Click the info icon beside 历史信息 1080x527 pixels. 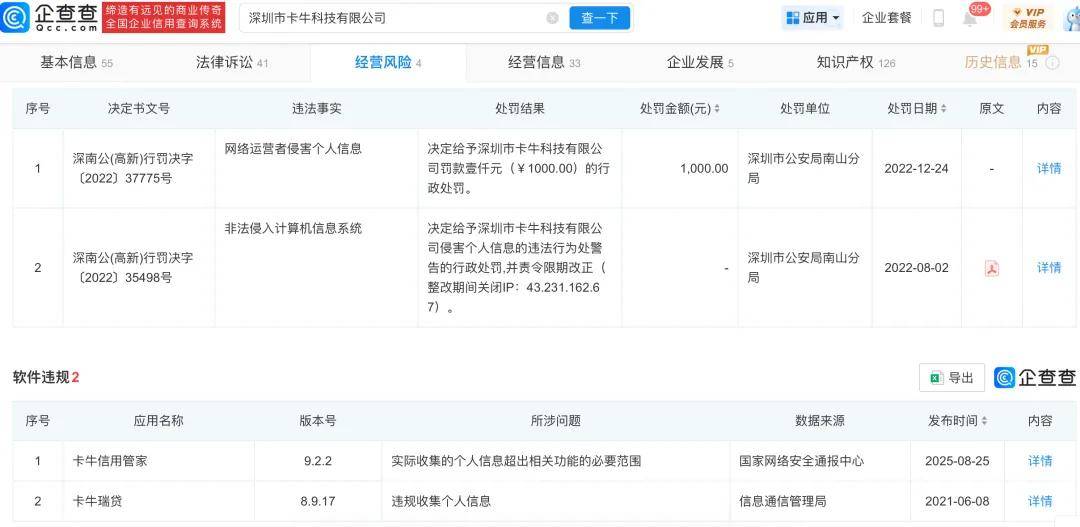[1052, 63]
